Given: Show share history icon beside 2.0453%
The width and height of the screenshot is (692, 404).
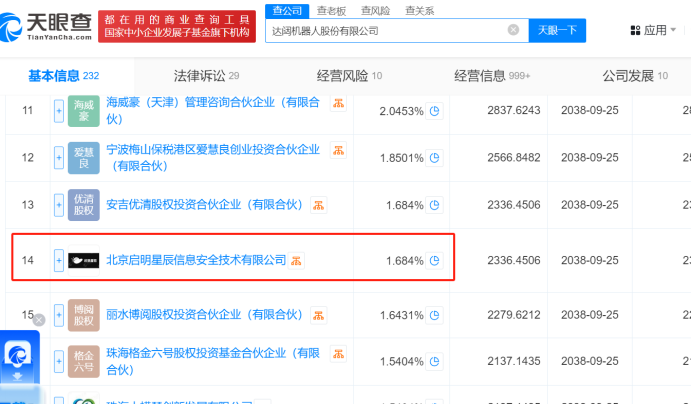Looking at the screenshot, I should click(x=434, y=111).
